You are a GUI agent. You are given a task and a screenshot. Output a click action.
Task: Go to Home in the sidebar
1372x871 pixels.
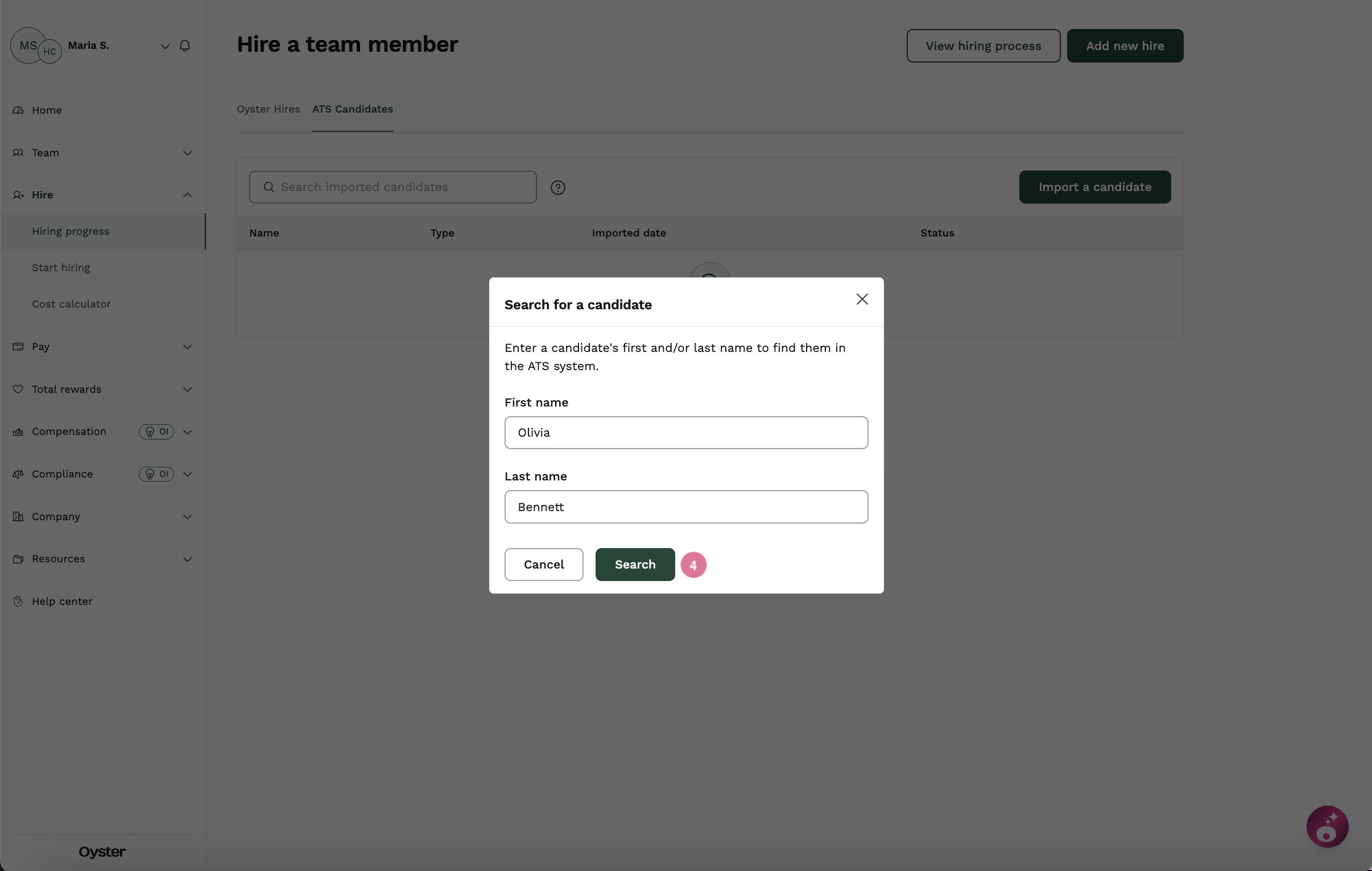pyautogui.click(x=47, y=110)
